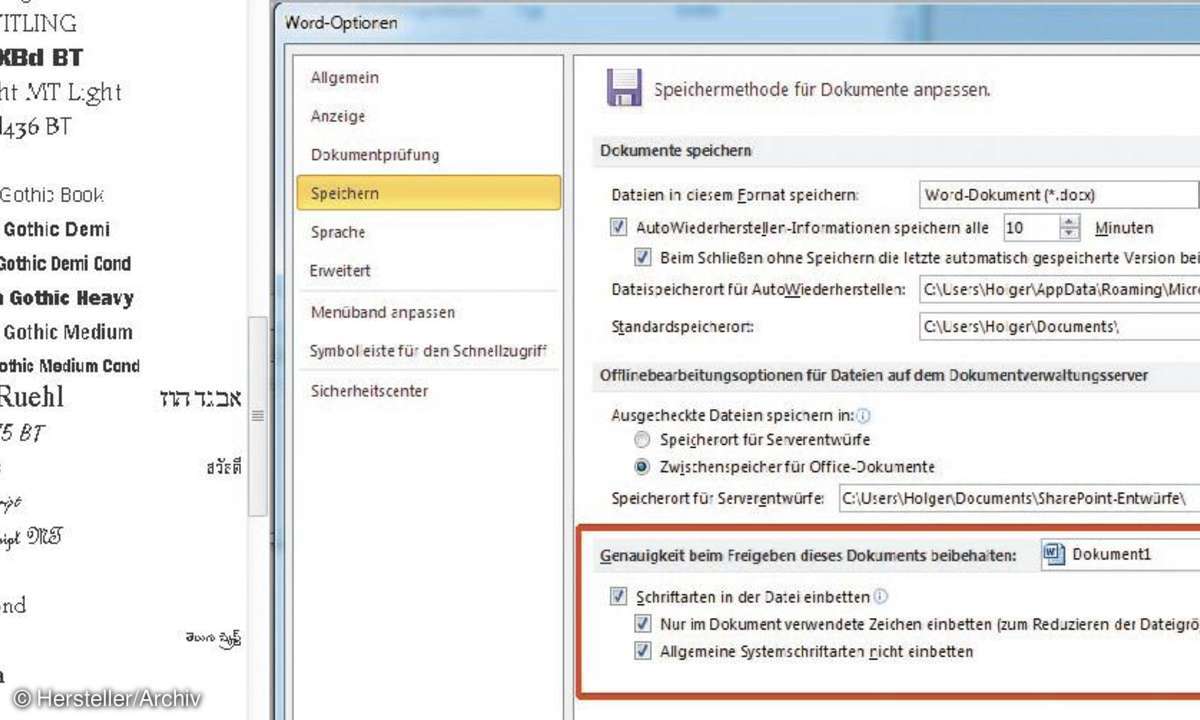Click the Standardspeicherort path field
This screenshot has height=720, width=1200.
pos(1059,327)
